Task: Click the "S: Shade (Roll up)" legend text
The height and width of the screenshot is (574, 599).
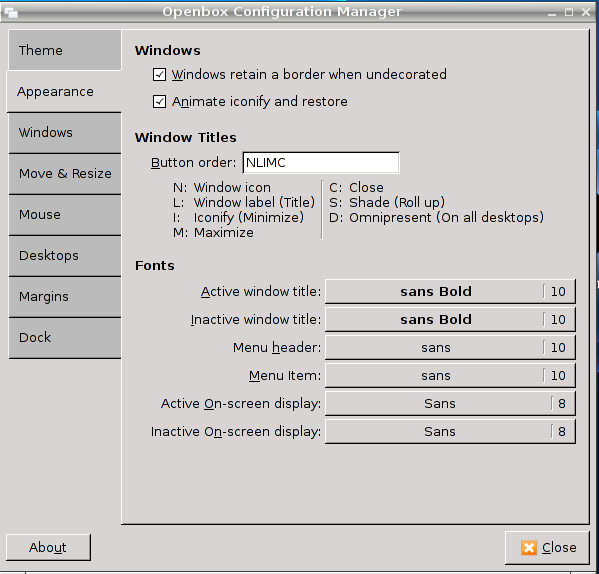Action: [387, 202]
